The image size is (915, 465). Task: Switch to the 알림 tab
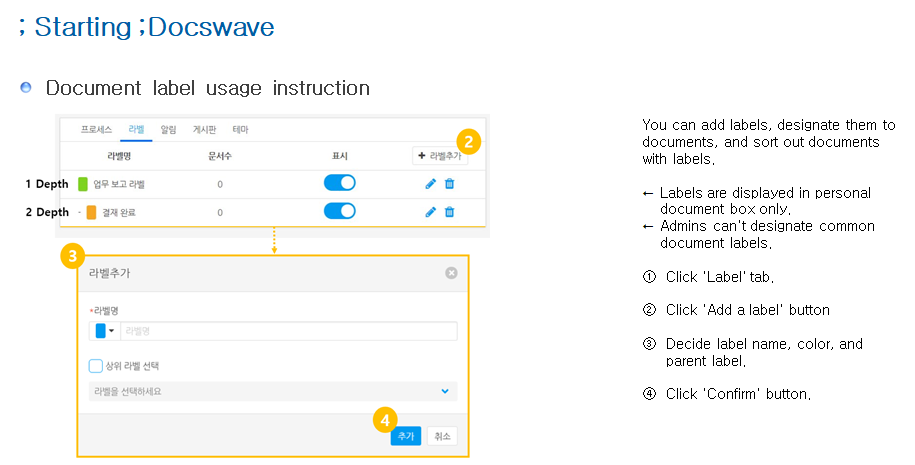coord(169,130)
